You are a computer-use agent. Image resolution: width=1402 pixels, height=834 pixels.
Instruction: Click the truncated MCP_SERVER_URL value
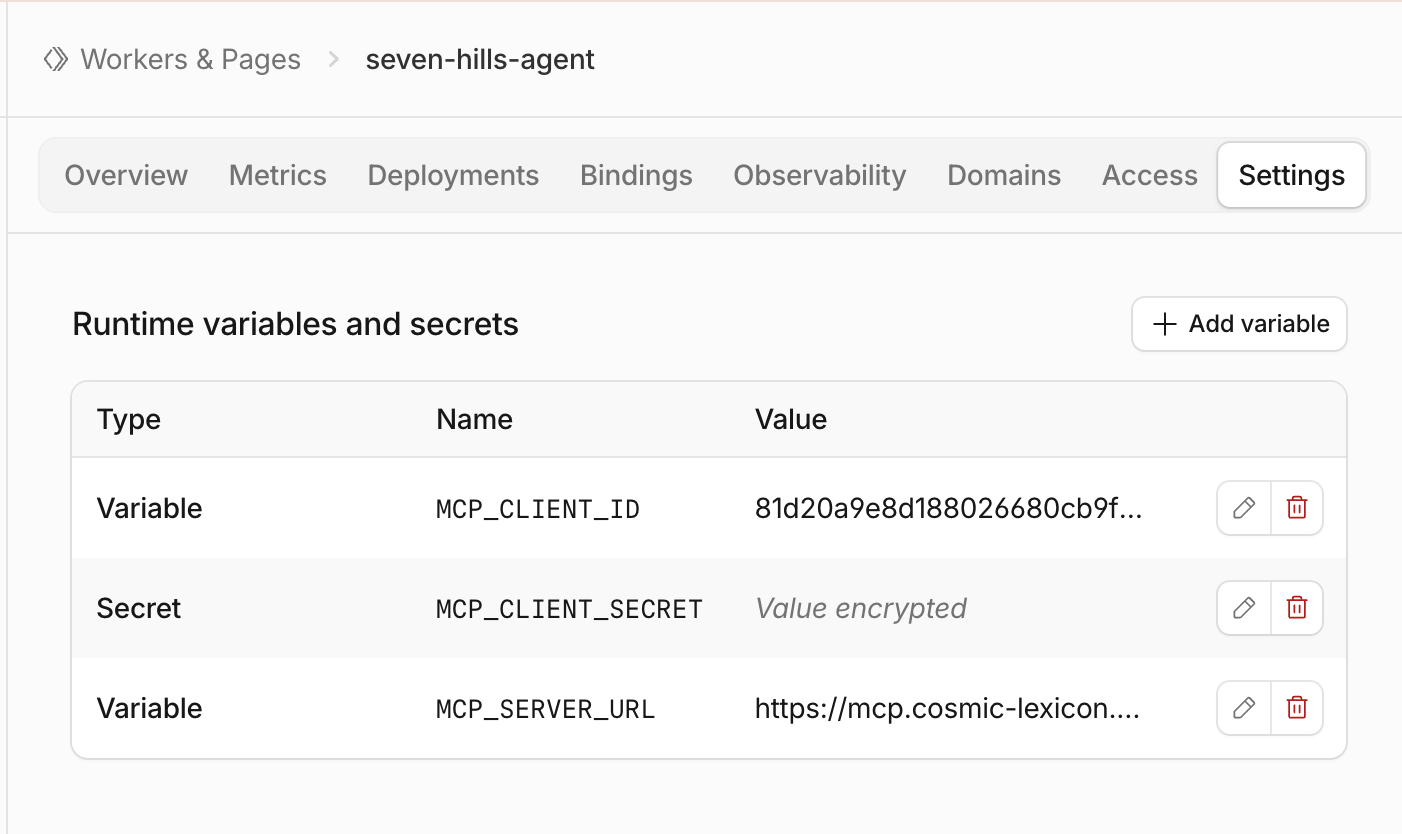pos(947,708)
